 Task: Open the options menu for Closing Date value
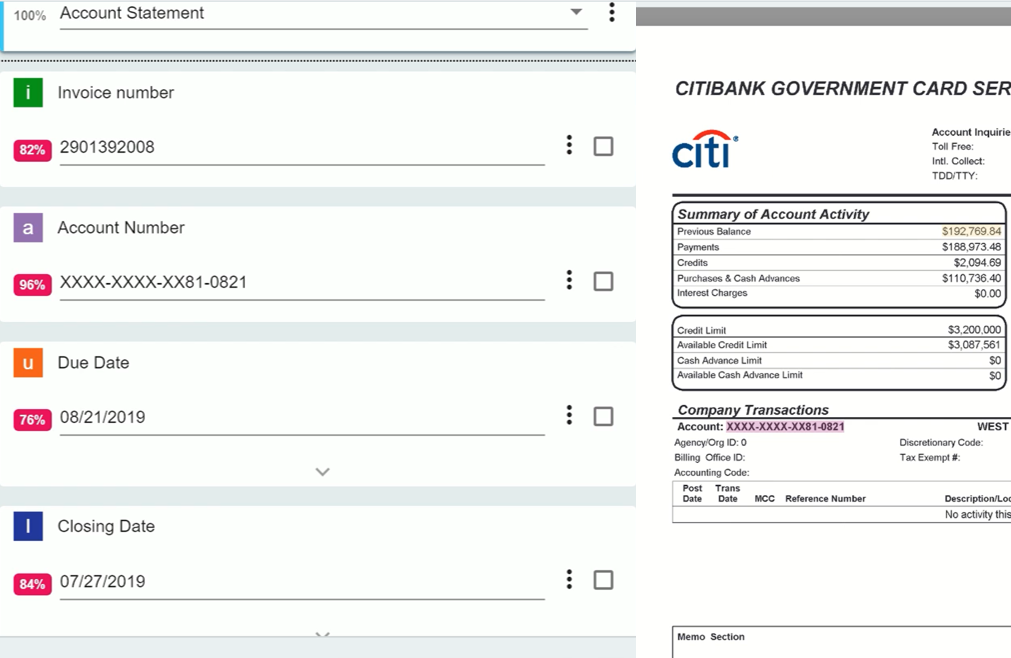click(569, 579)
